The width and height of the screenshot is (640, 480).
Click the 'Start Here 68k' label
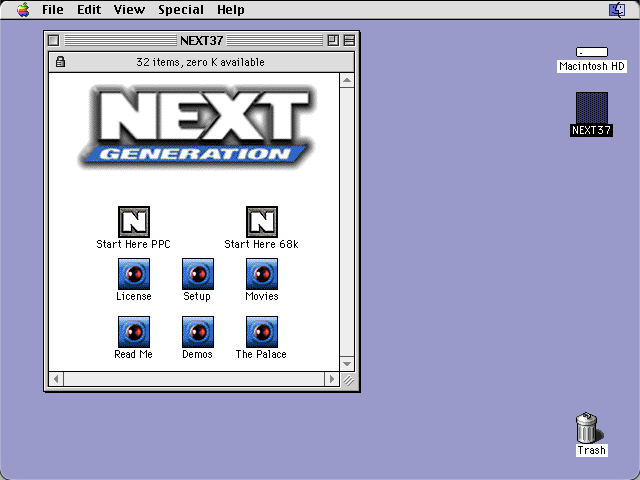pos(261,244)
